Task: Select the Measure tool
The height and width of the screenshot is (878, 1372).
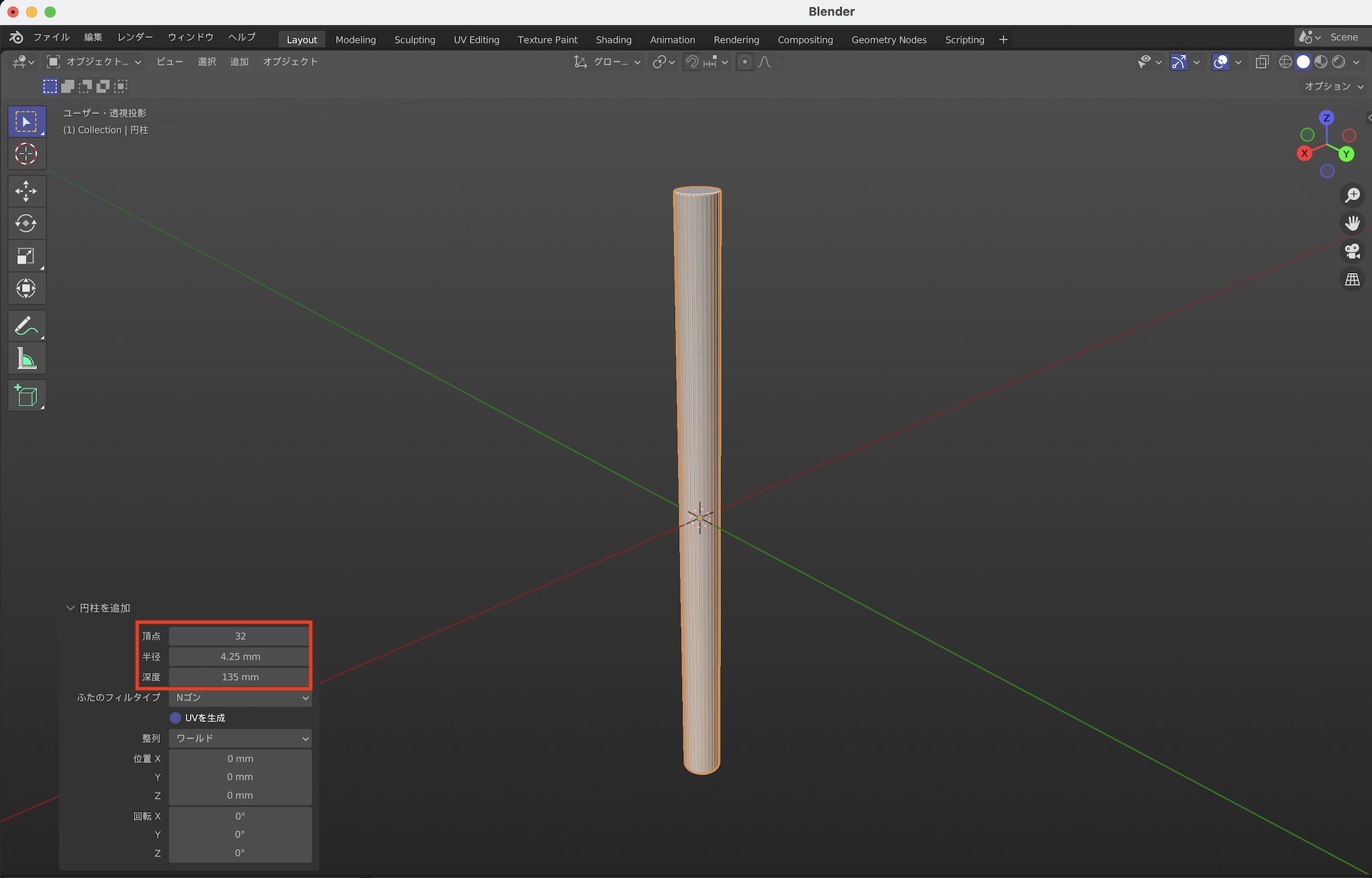Action: click(x=26, y=359)
